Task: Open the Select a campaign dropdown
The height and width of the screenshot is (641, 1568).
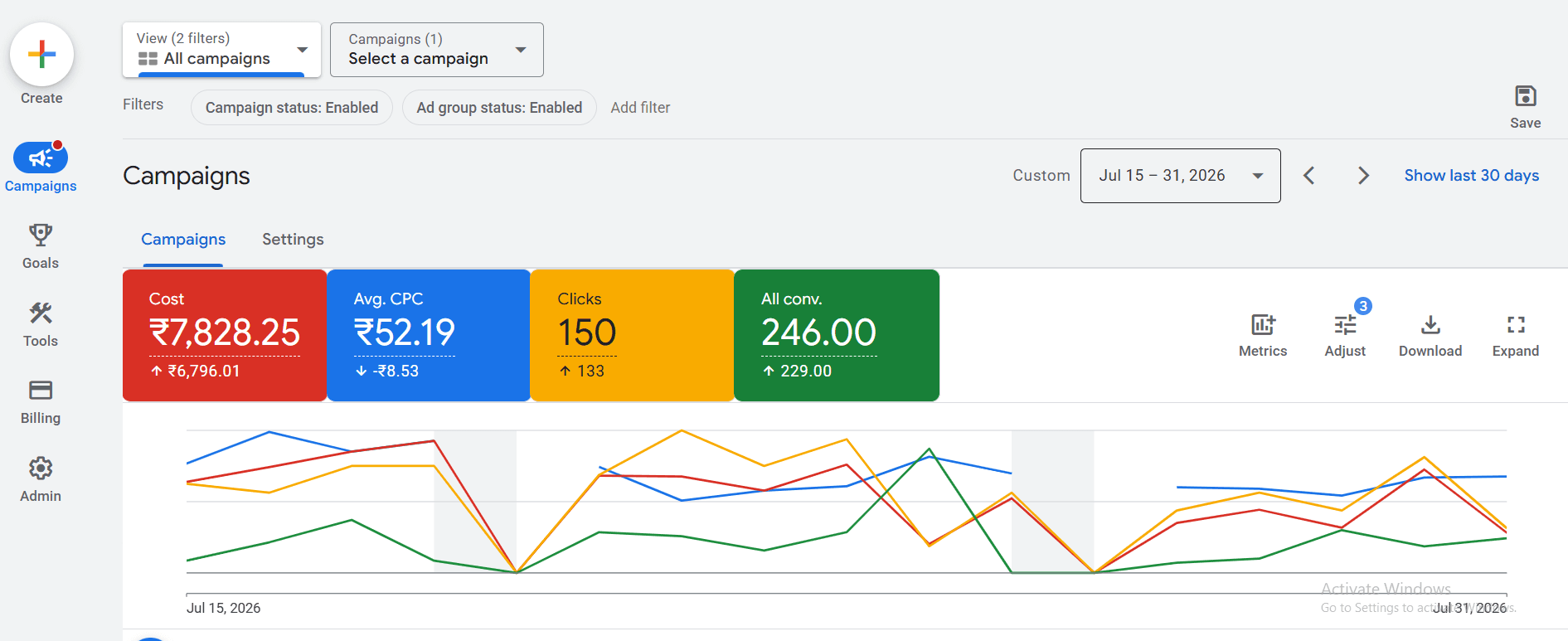Action: (437, 50)
